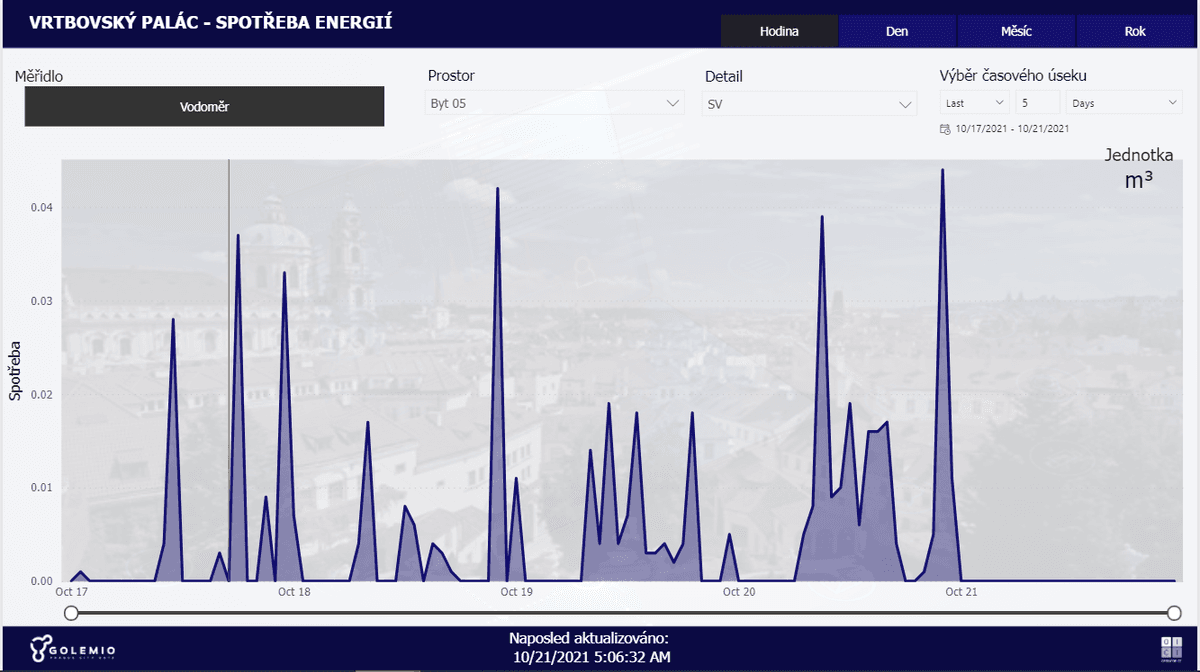Click the number of days input field
Image resolution: width=1200 pixels, height=672 pixels.
click(1037, 103)
